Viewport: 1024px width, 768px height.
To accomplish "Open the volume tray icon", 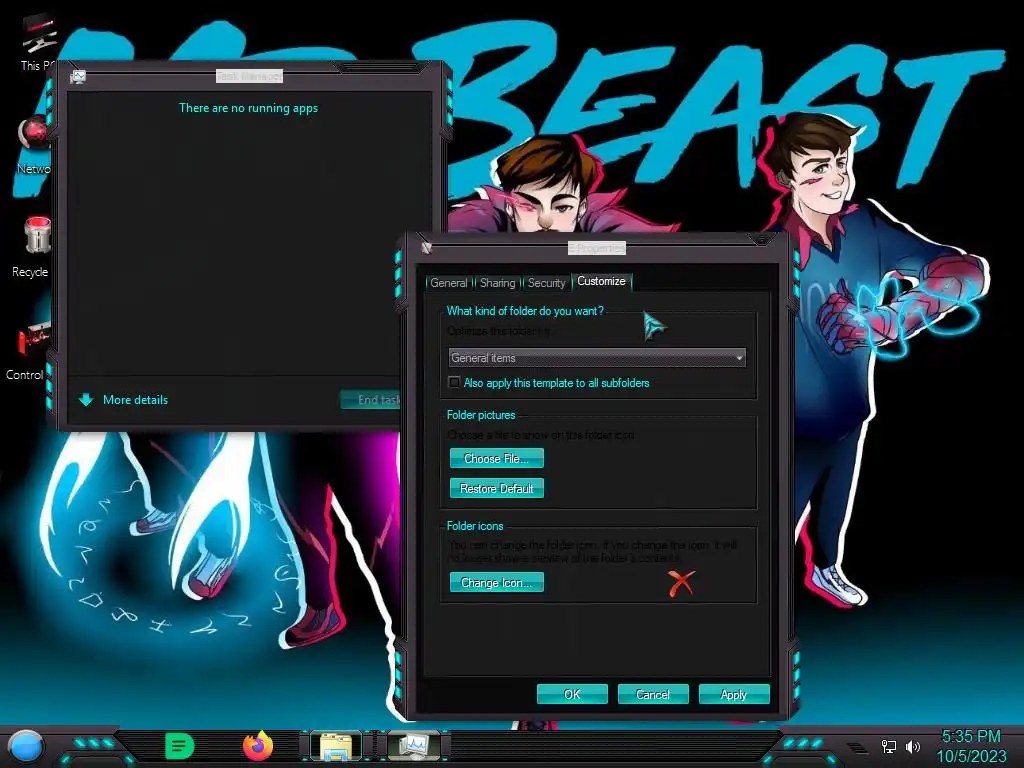I will click(912, 746).
